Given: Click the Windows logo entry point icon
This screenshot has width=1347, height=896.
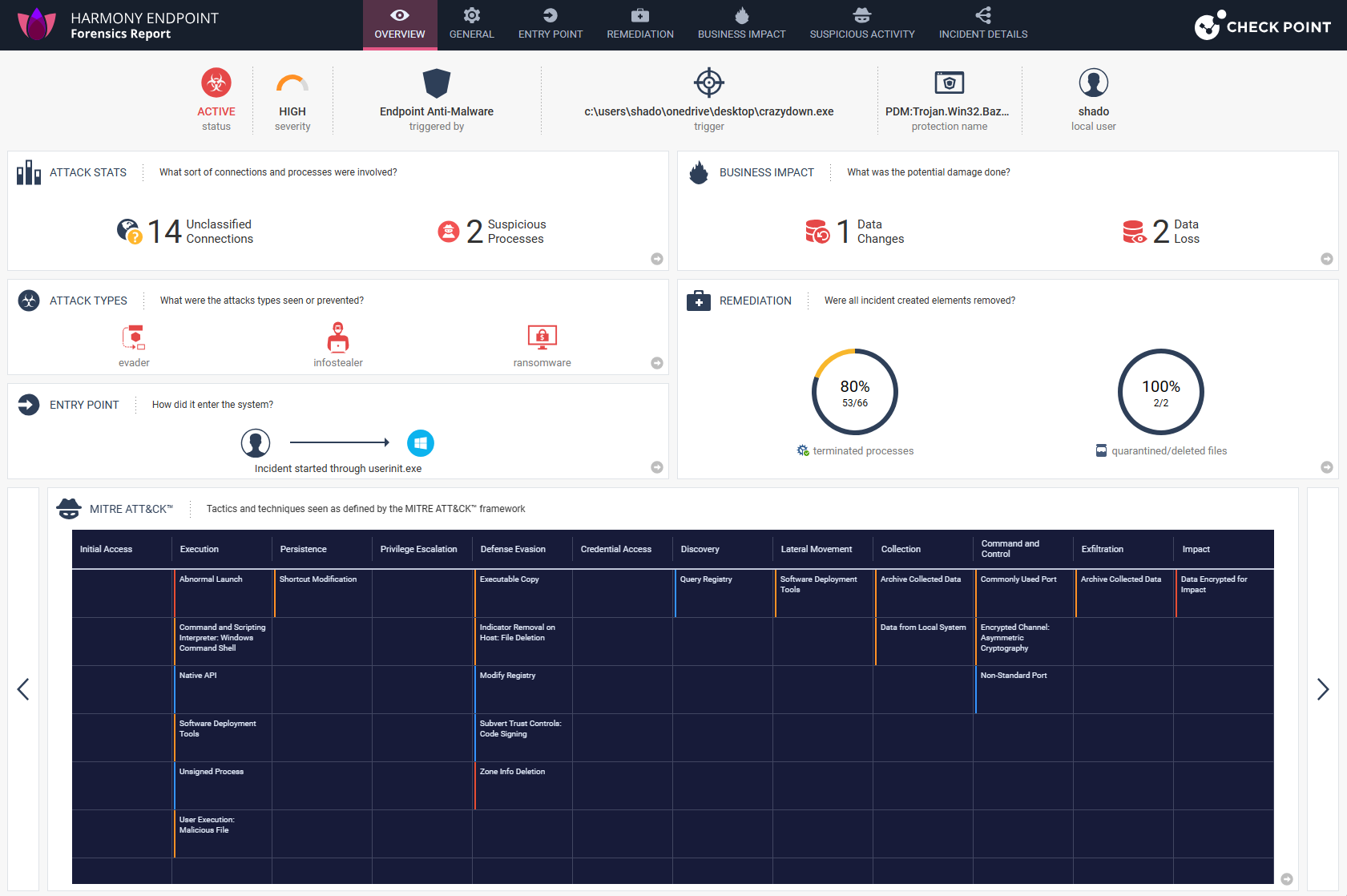Looking at the screenshot, I should coord(421,442).
